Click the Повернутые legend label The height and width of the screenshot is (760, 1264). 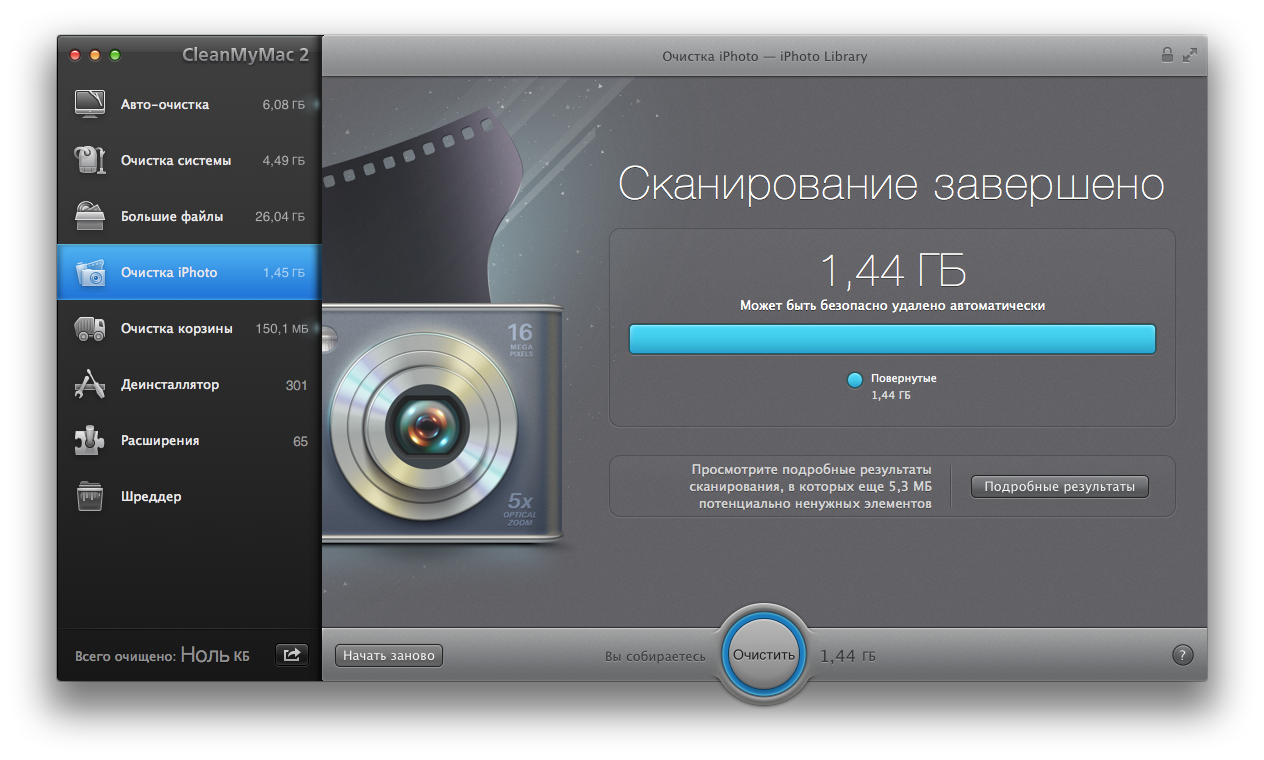tap(903, 378)
